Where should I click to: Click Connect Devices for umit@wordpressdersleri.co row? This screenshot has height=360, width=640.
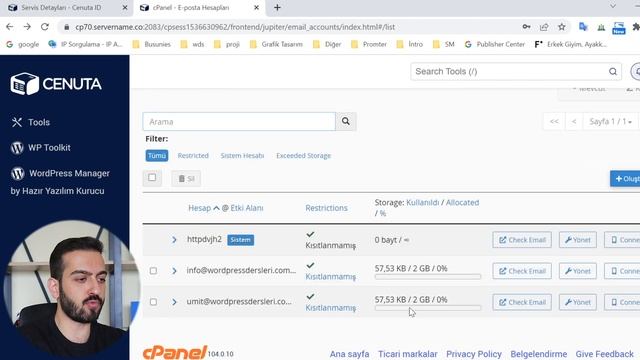[x=622, y=302]
